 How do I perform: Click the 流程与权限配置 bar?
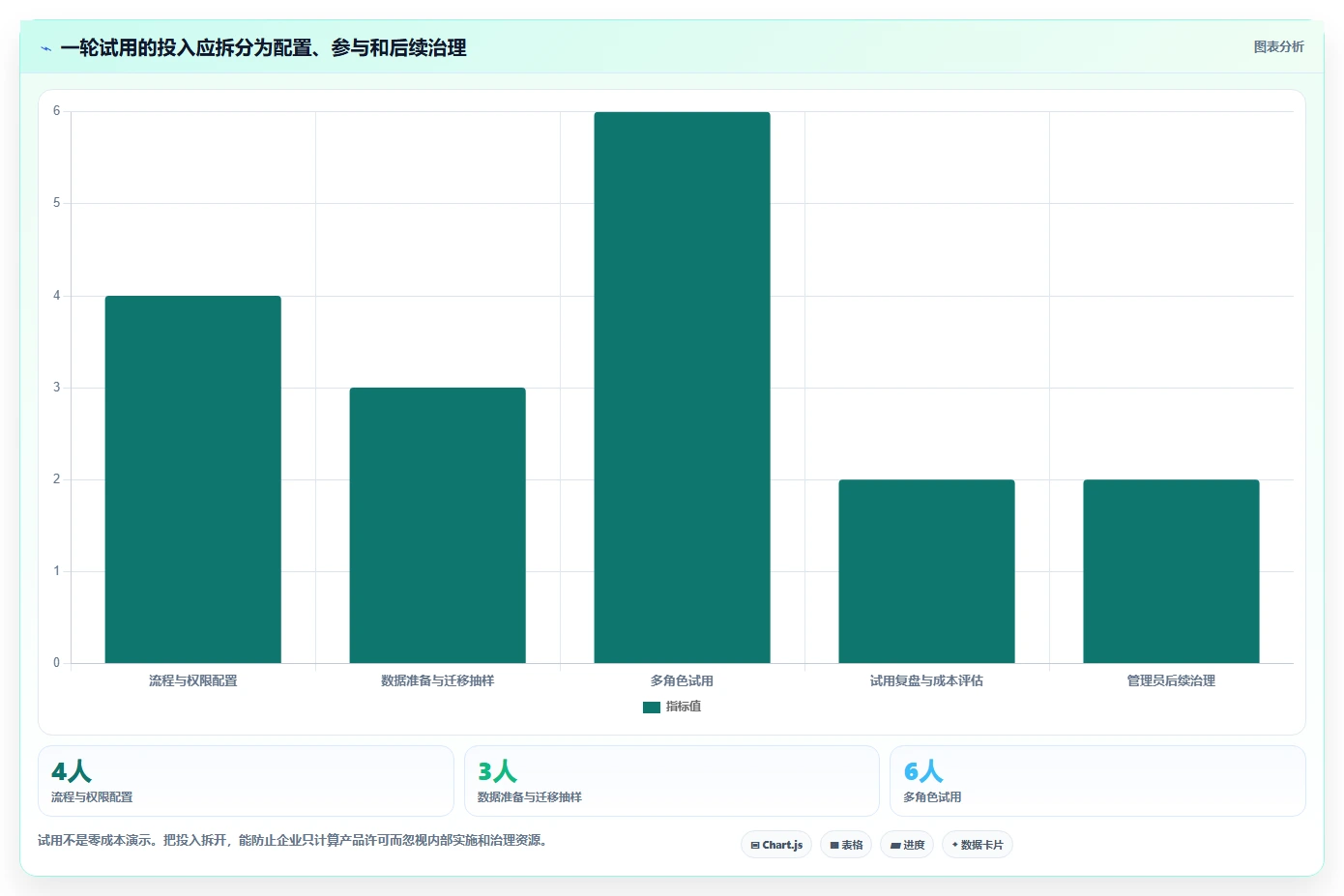pos(193,479)
